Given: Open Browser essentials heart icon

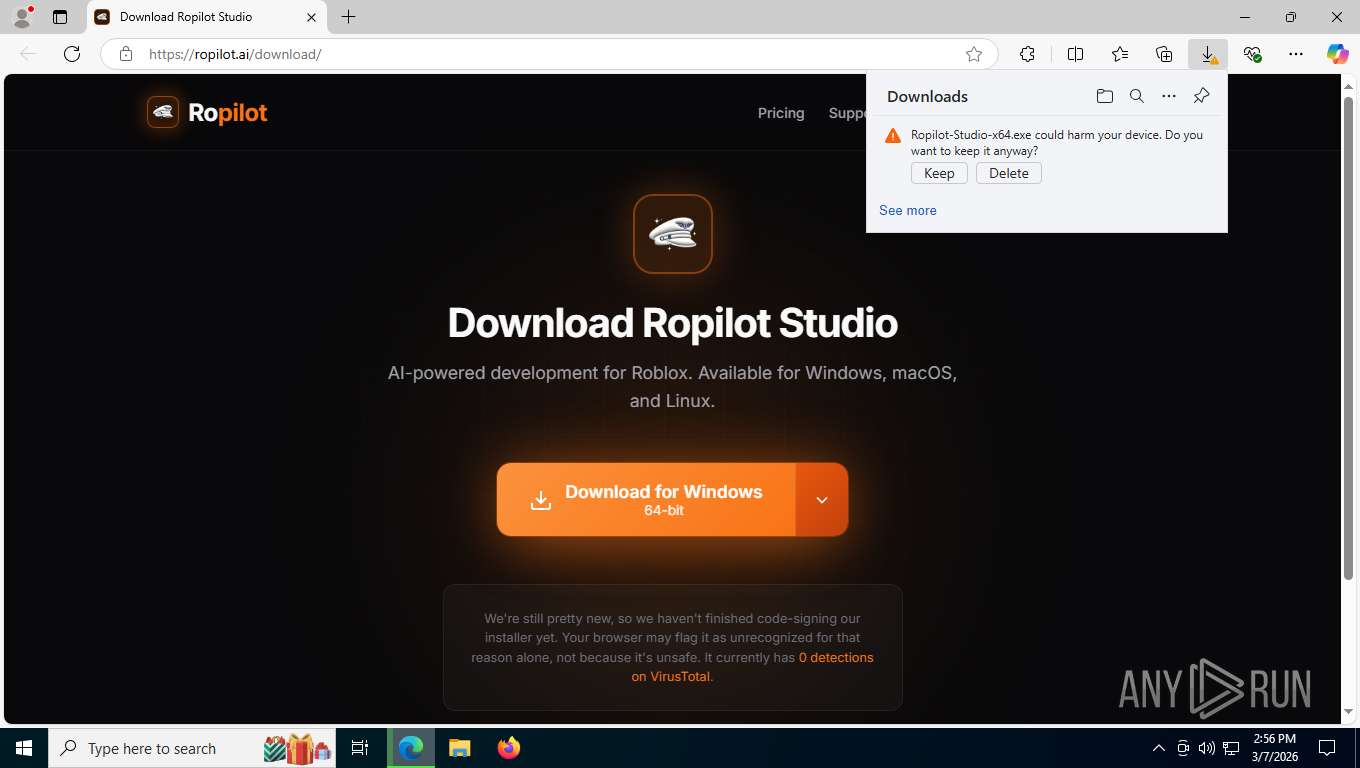Looking at the screenshot, I should pyautogui.click(x=1252, y=54).
